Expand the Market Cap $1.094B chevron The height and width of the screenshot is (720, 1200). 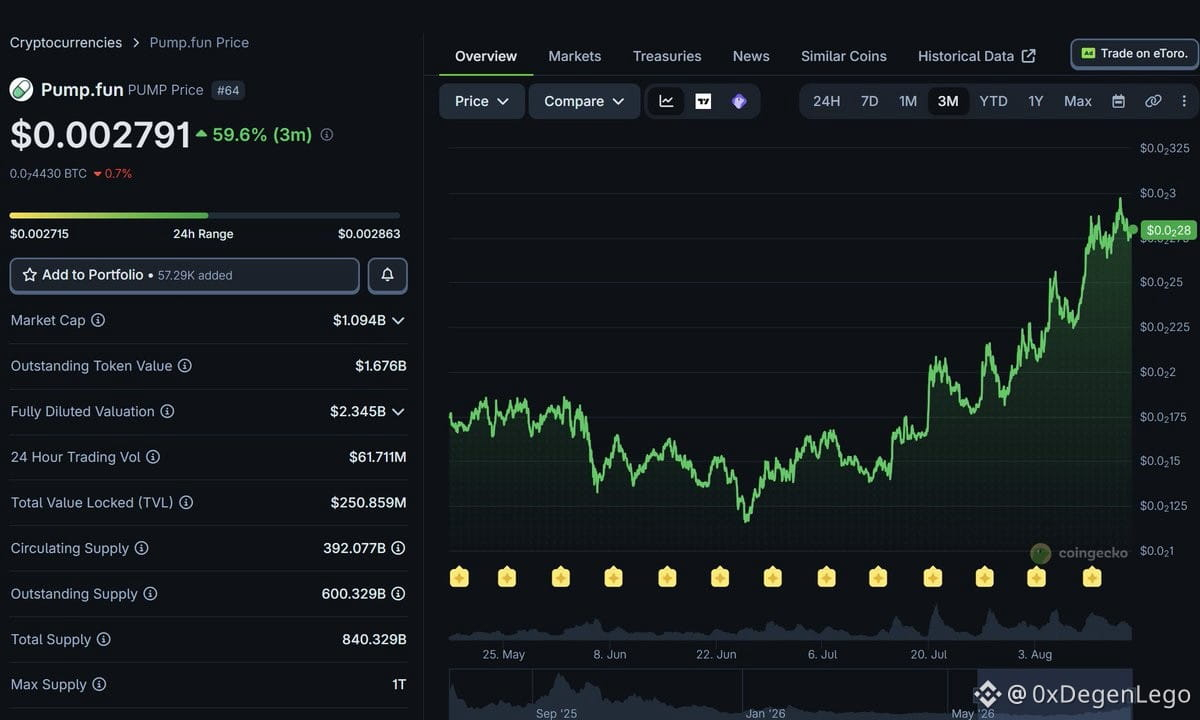pos(398,321)
